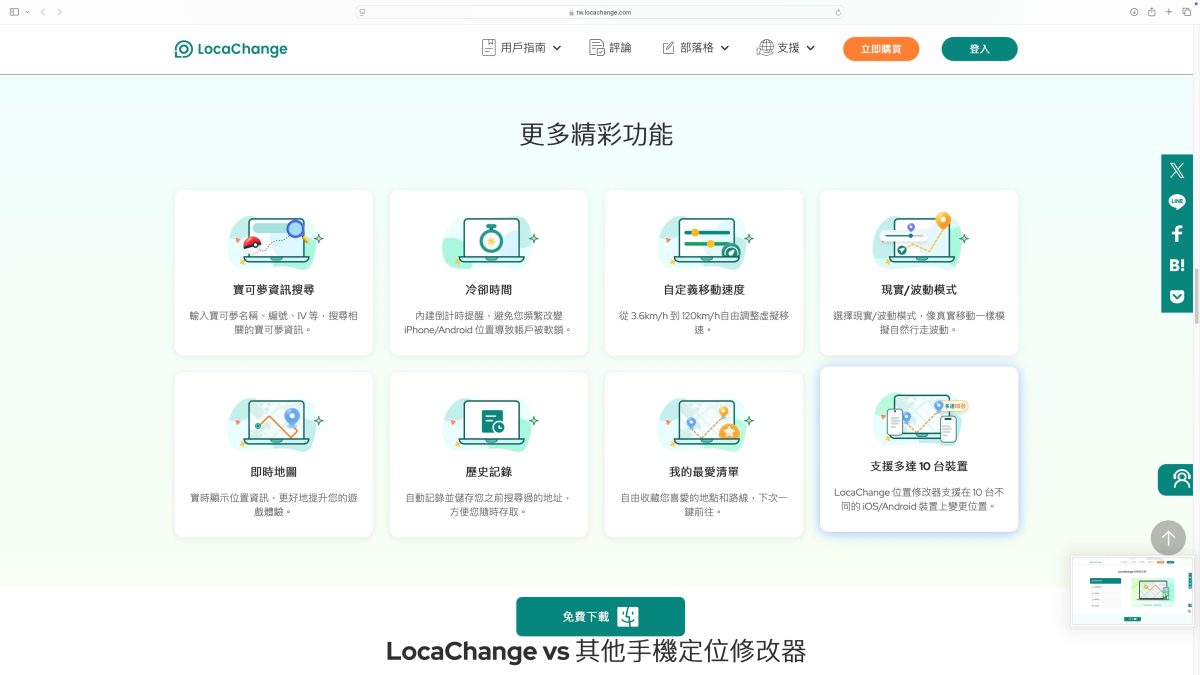Click the 自定義移動速度 title
This screenshot has height=675, width=1200.
(704, 290)
